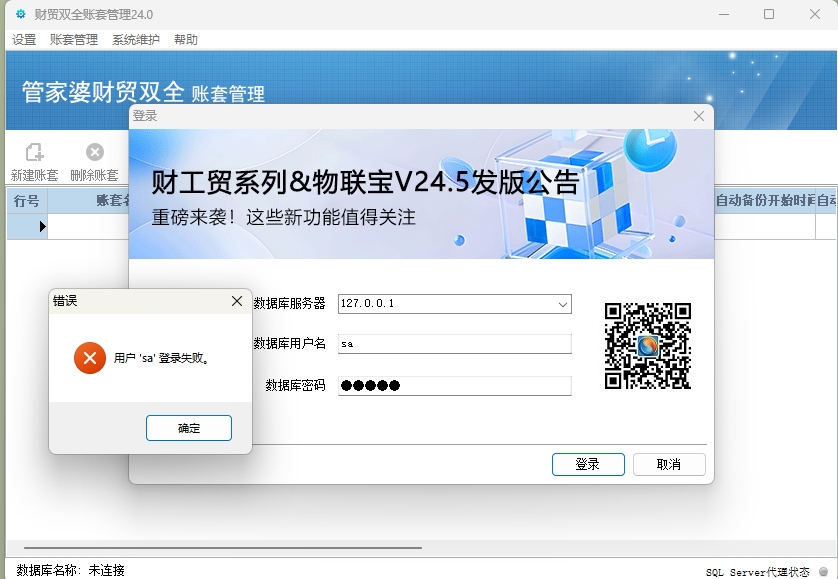Click the SQL Server代理状态 indicator light
Image resolution: width=838 pixels, height=579 pixels.
coord(824,571)
